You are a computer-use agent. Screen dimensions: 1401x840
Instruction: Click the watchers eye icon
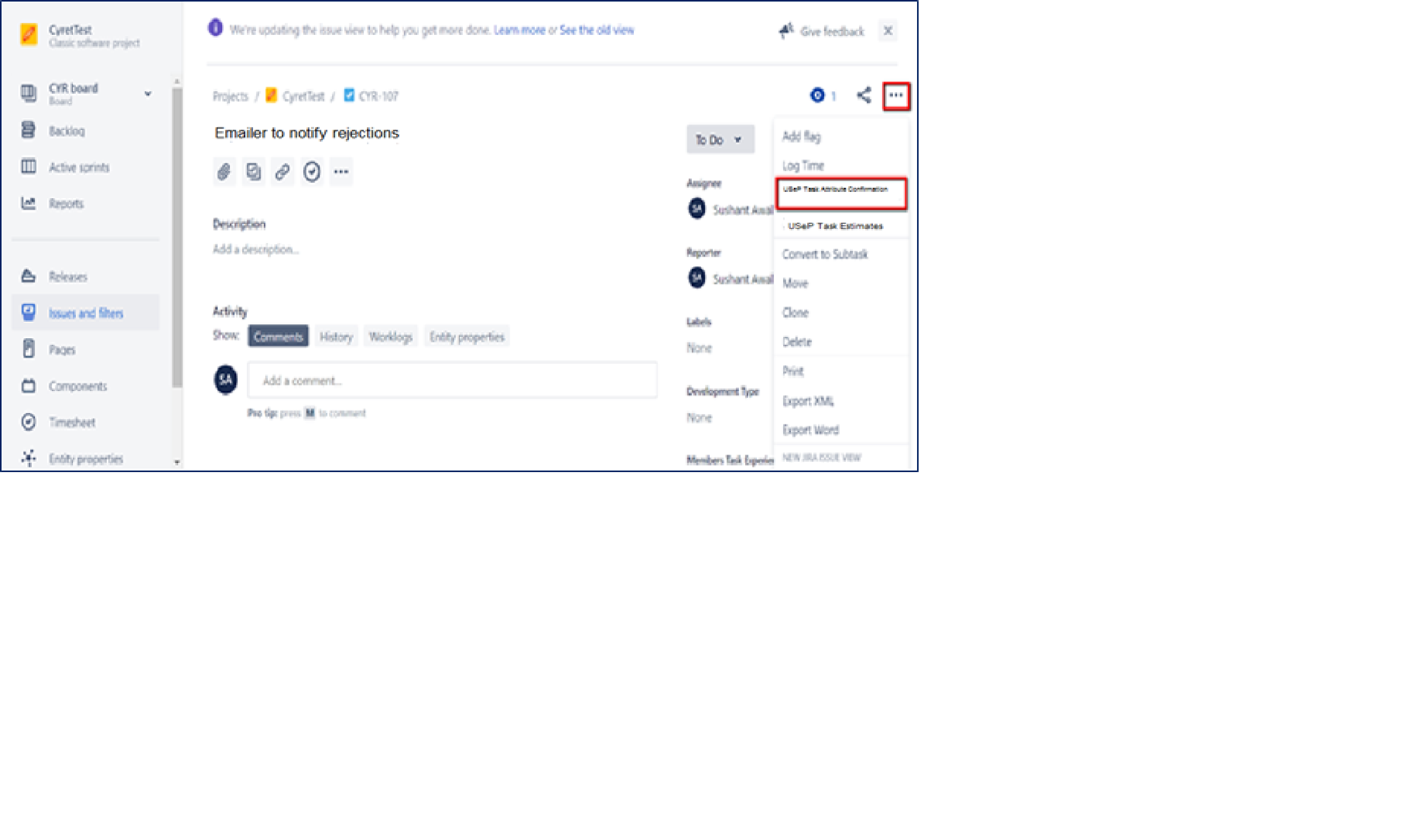(817, 95)
